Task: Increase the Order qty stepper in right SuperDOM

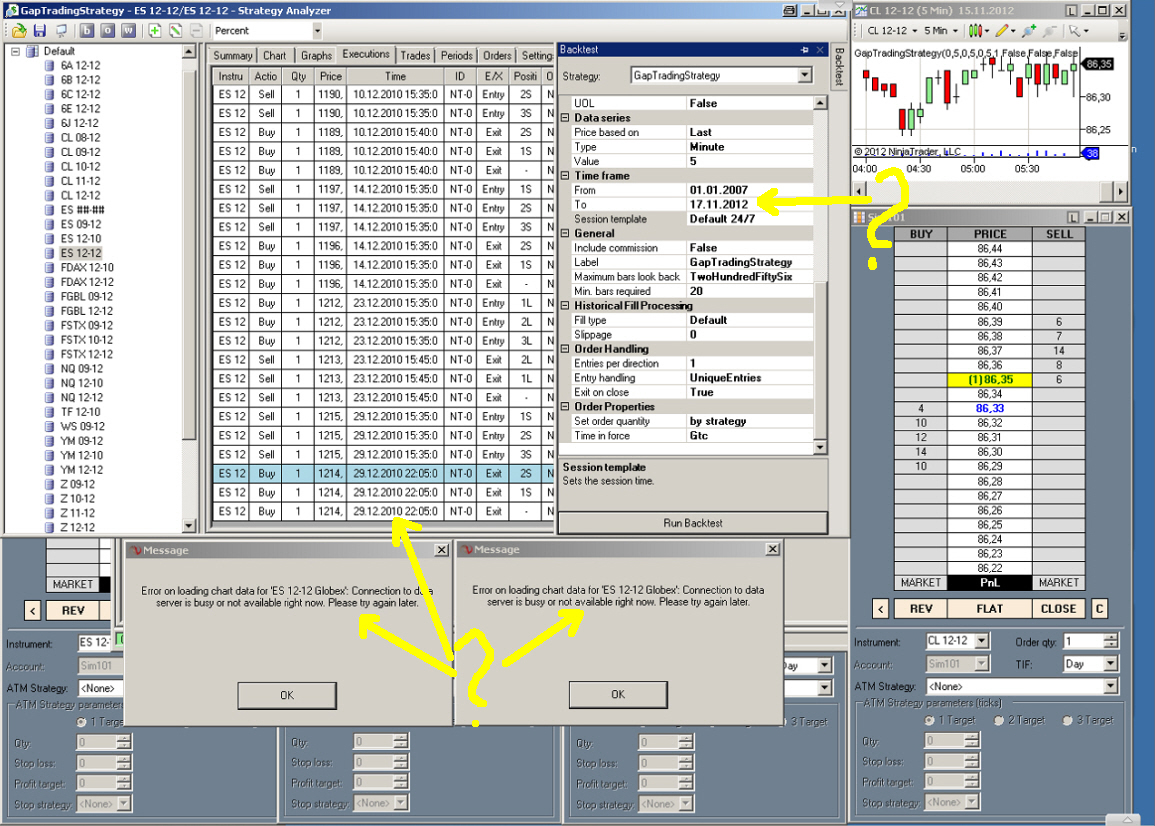Action: (1112, 637)
